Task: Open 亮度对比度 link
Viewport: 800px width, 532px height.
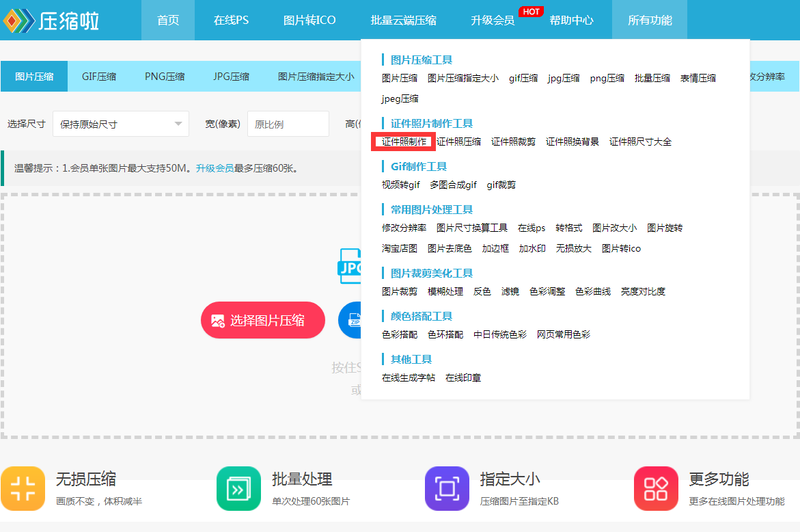Action: coord(643,291)
